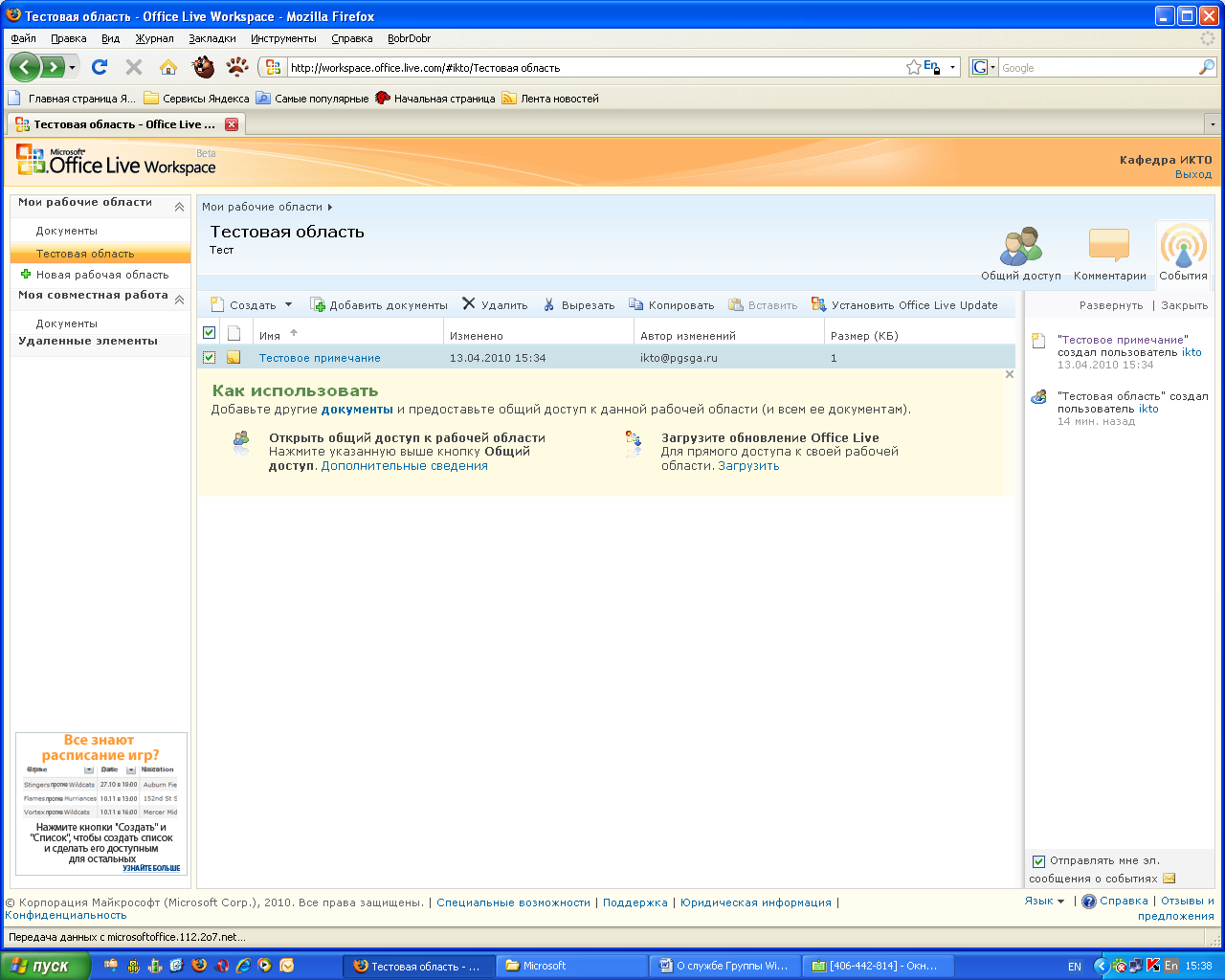
Task: Open the Файл menu
Action: tap(24, 38)
